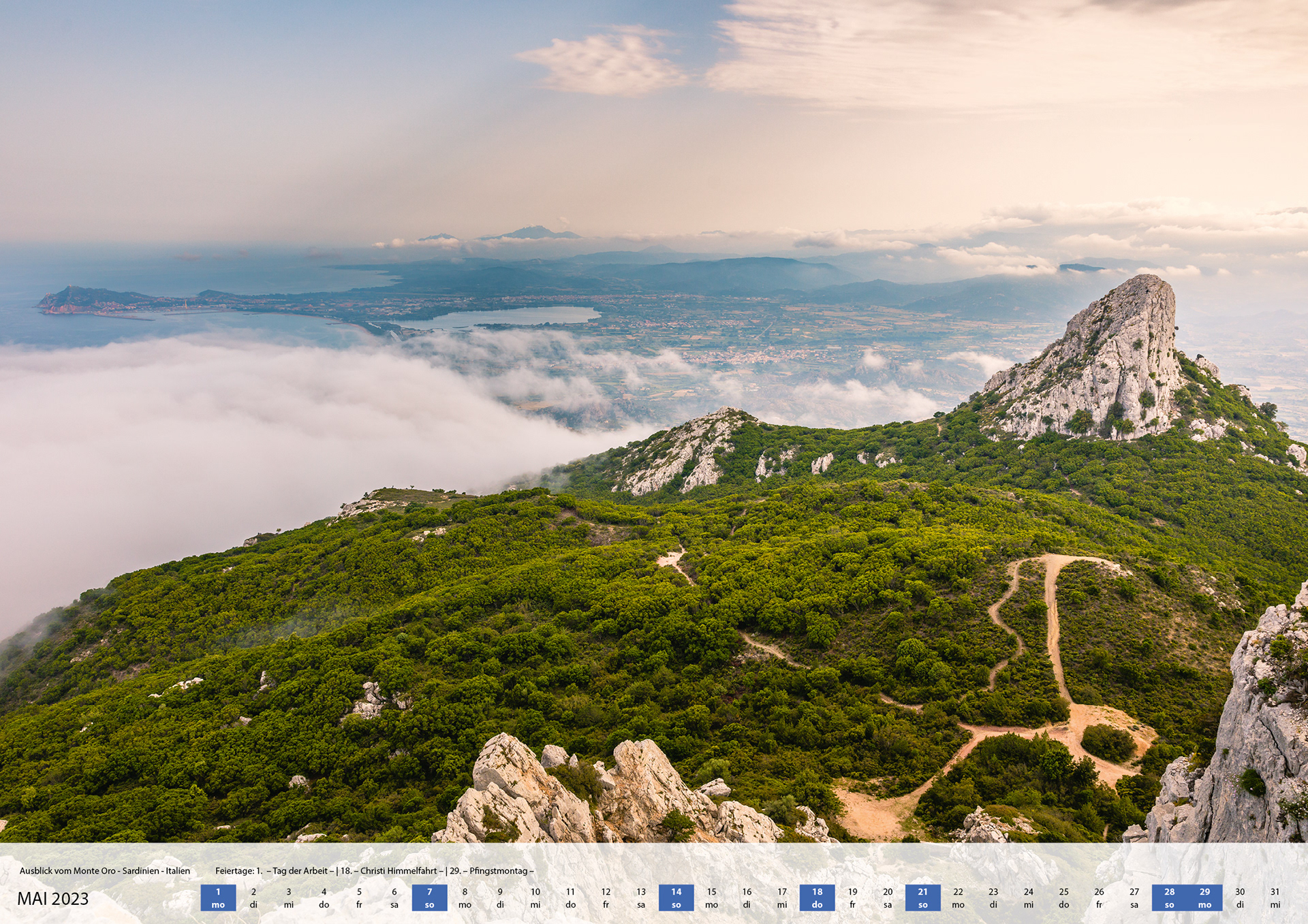Click the MAI 2023 month title

pyautogui.click(x=53, y=899)
